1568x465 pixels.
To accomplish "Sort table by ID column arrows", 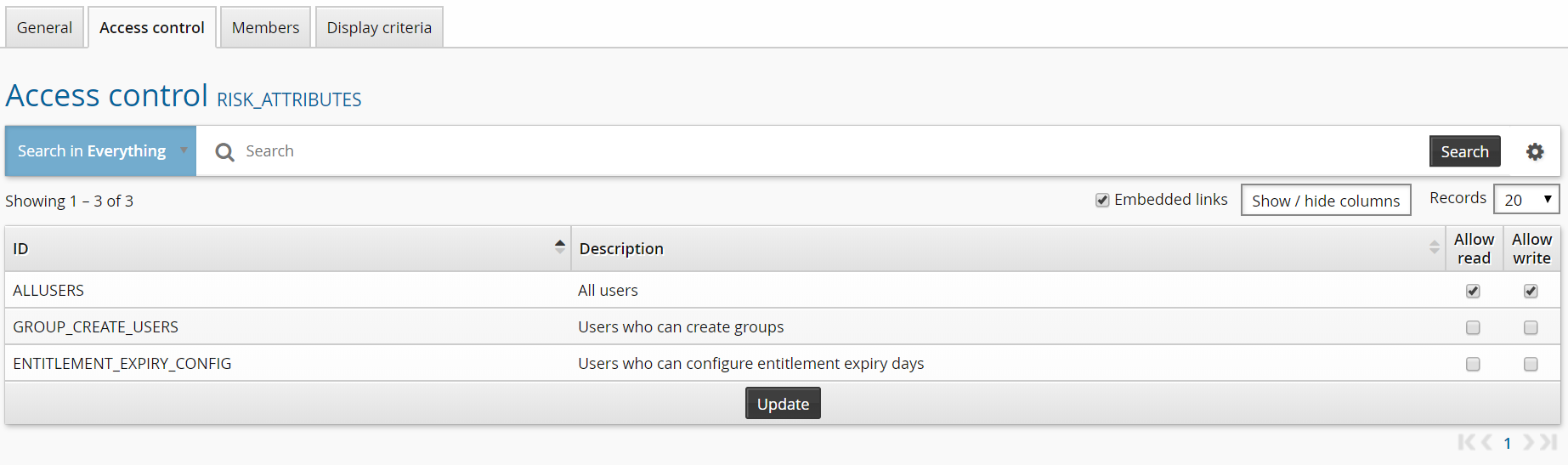I will (559, 247).
